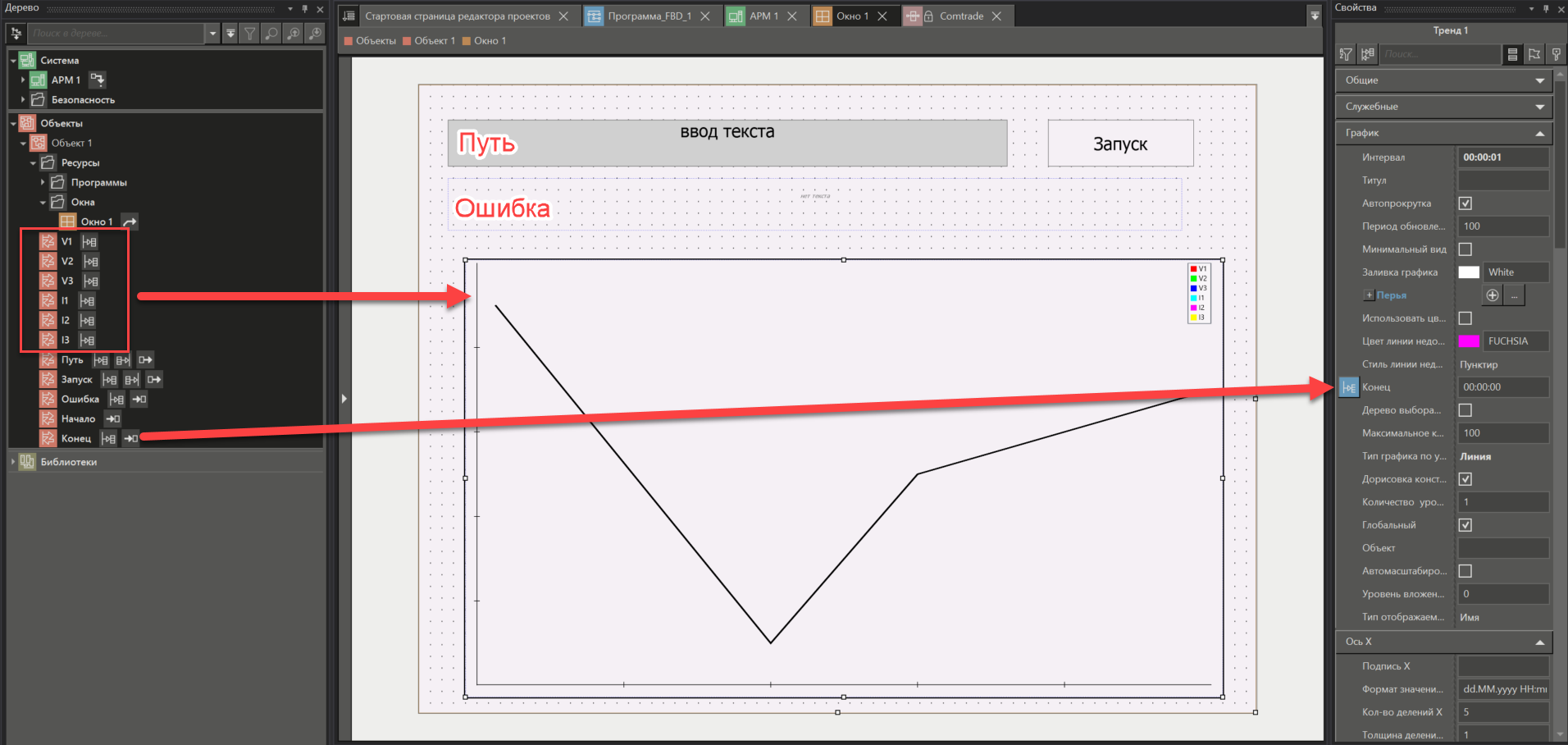Select the key icon in the Свойства toolbar

(1556, 54)
